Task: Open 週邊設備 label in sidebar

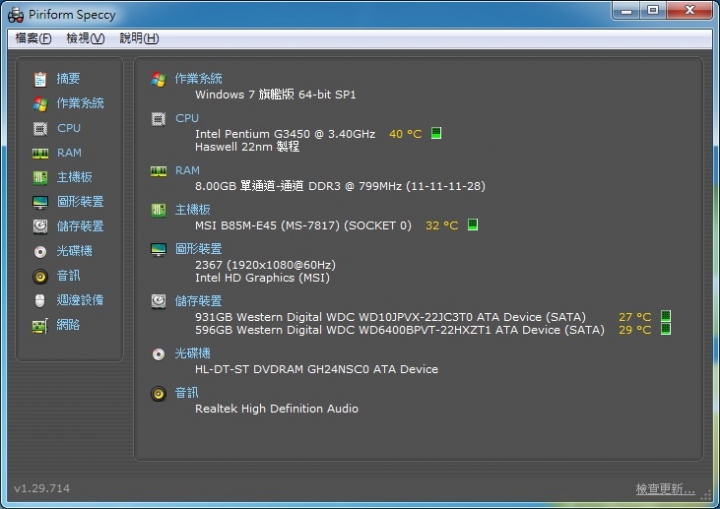Action: pyautogui.click(x=80, y=300)
